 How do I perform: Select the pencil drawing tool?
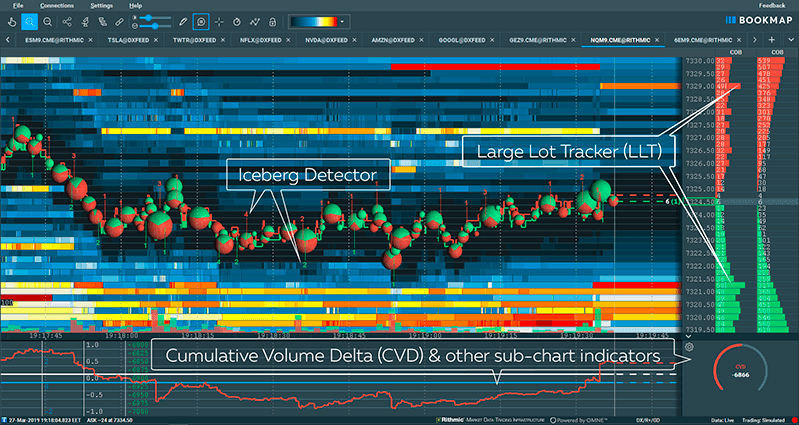(x=184, y=22)
